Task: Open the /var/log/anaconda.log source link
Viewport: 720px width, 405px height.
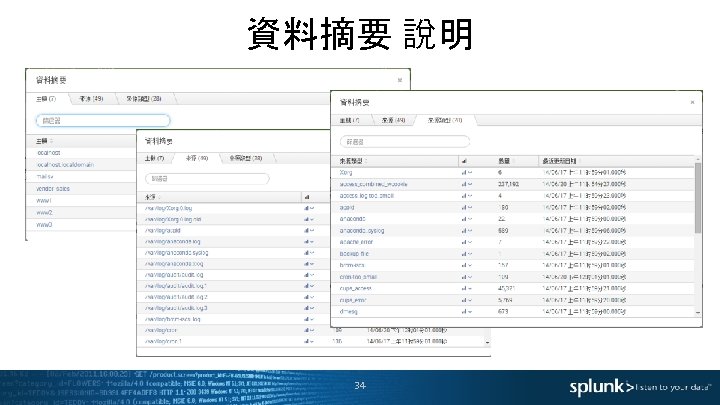Action: pos(173,242)
